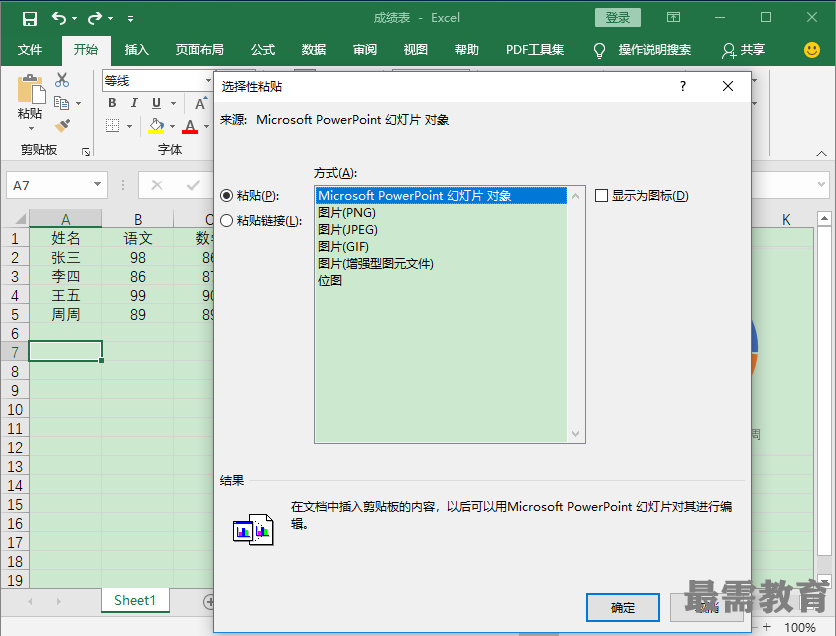Open the fill color dropdown arrow
The width and height of the screenshot is (836, 636).
coord(172,126)
